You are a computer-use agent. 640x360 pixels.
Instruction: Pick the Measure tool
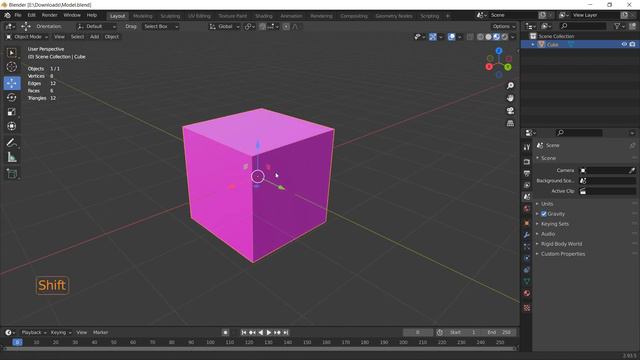point(12,157)
